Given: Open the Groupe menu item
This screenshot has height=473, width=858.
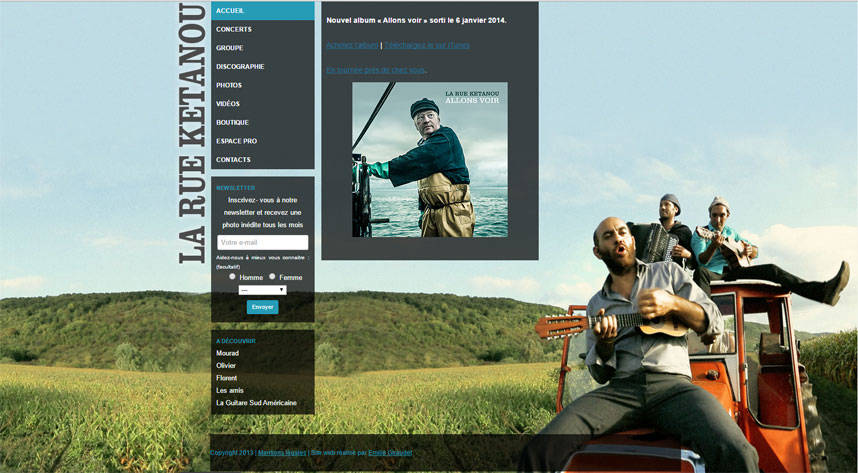Looking at the screenshot, I should (263, 48).
